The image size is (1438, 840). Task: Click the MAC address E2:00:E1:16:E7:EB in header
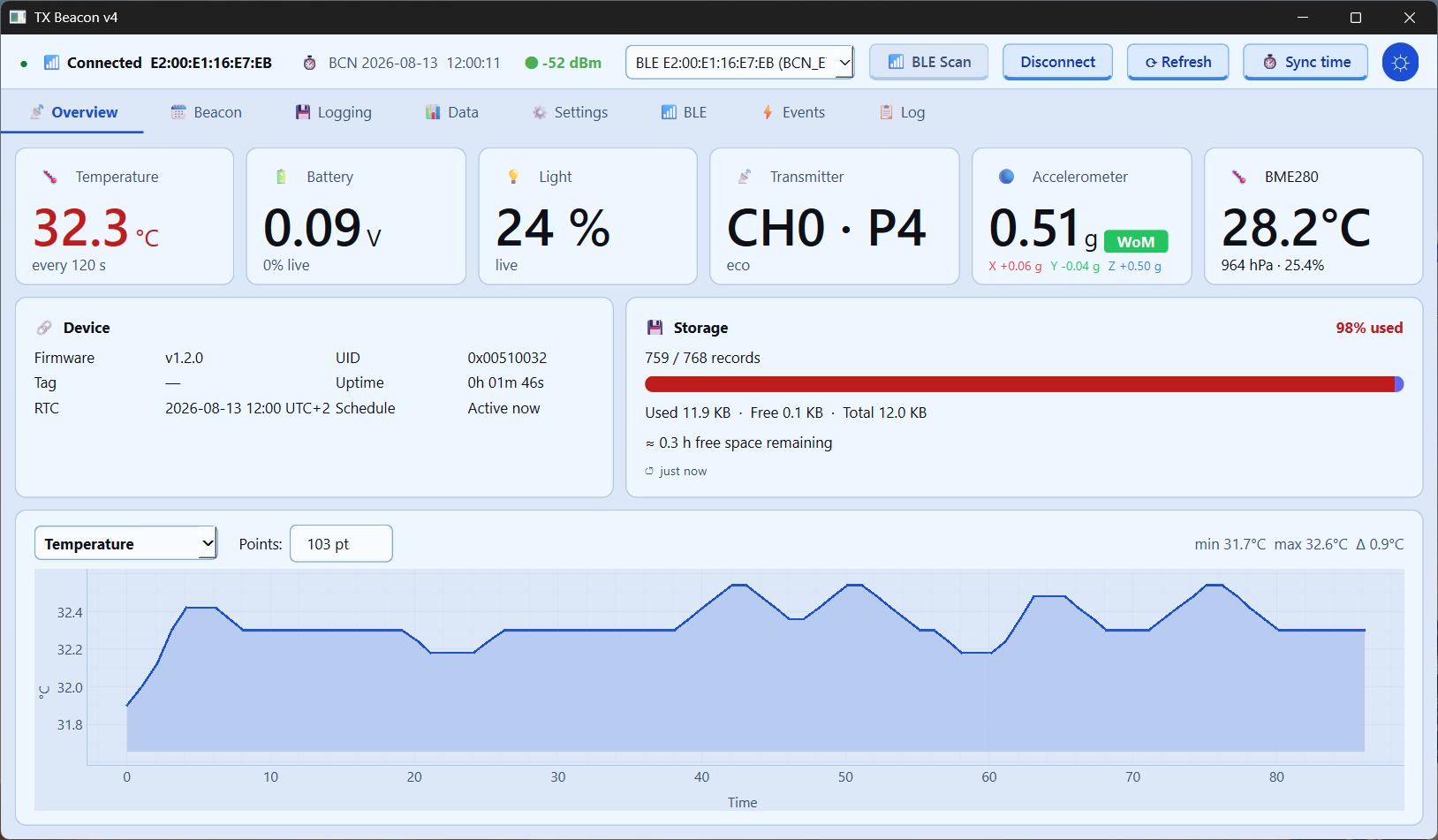[211, 63]
